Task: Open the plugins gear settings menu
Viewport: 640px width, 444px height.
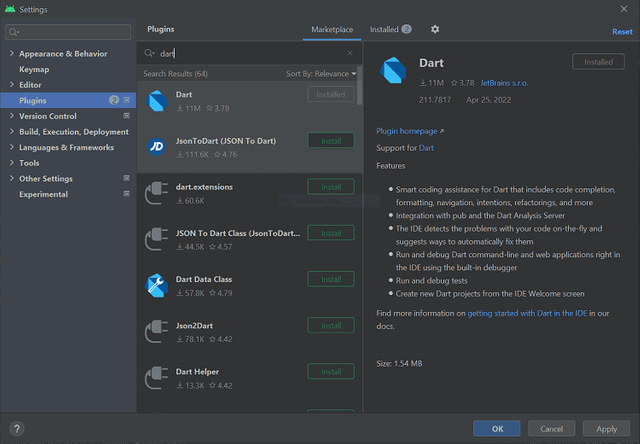Action: pyautogui.click(x=435, y=29)
